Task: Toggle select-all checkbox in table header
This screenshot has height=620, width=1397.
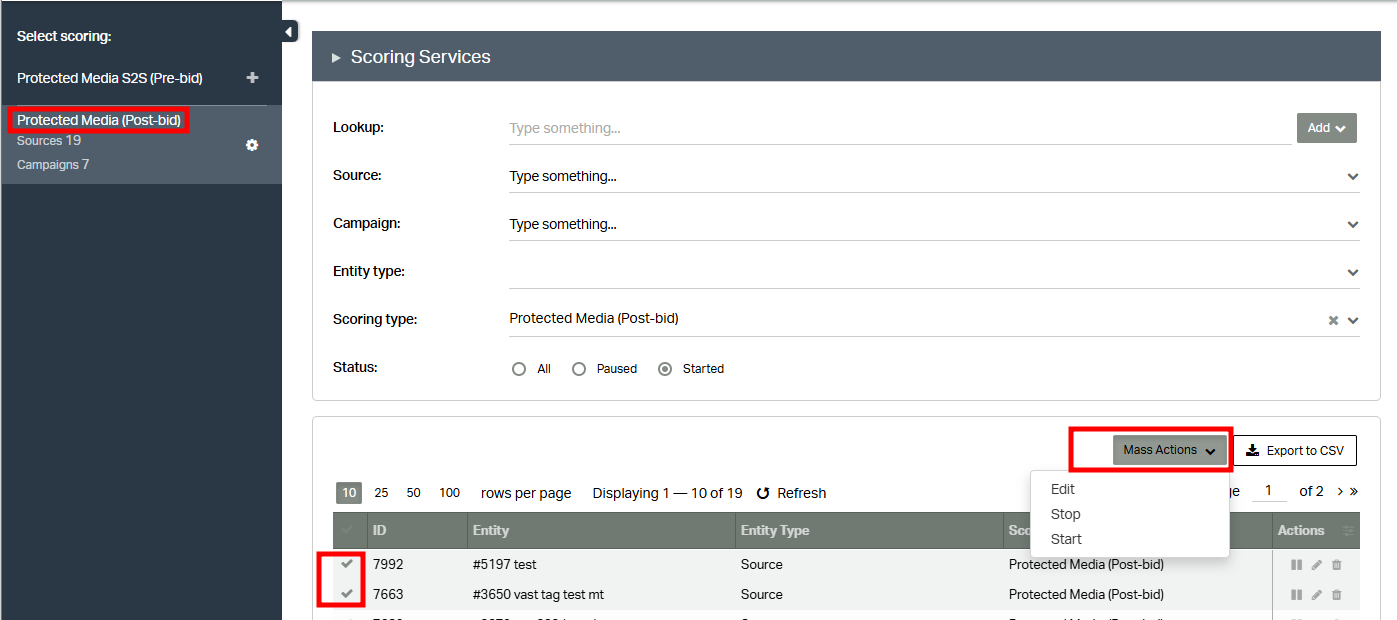Action: 347,530
